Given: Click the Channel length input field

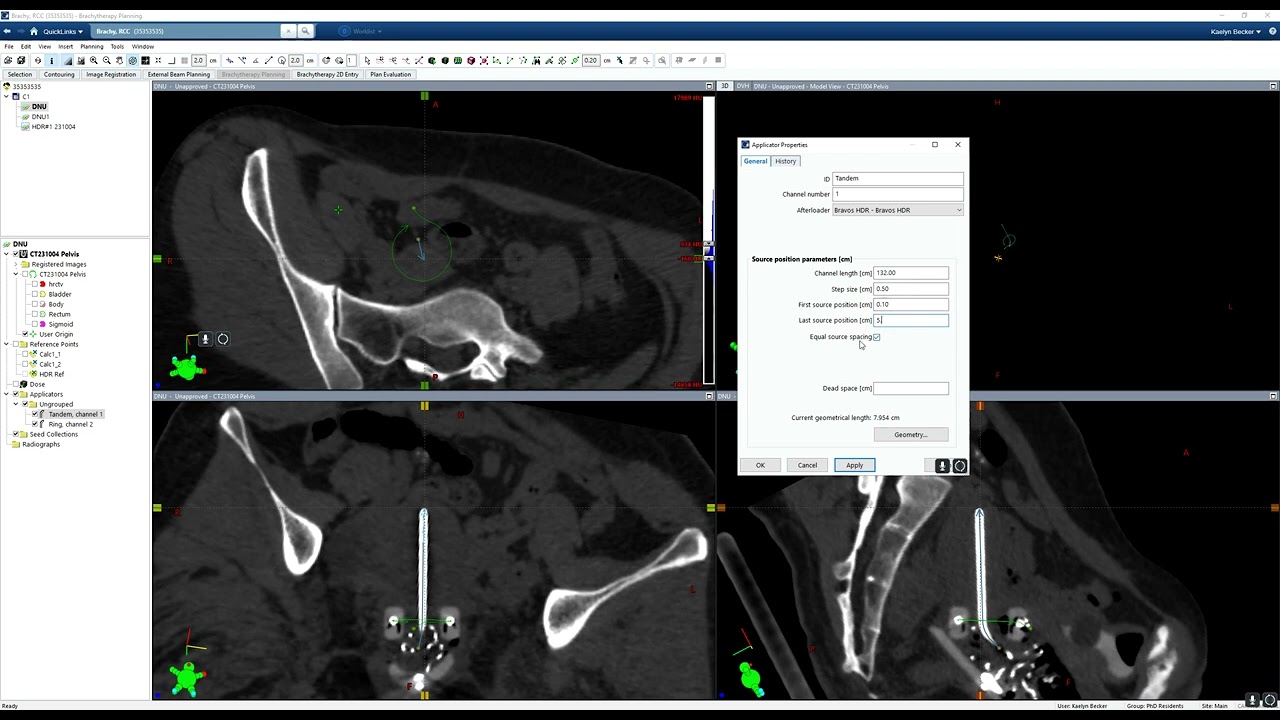Looking at the screenshot, I should (911, 273).
